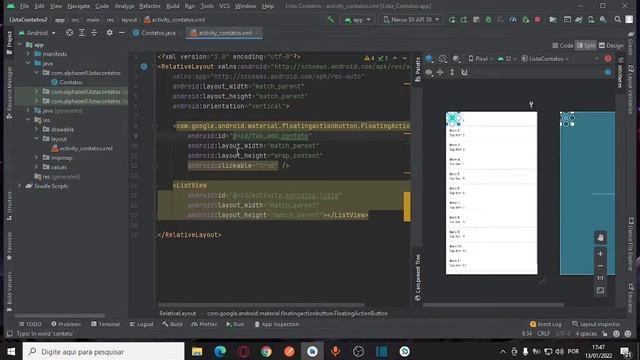This screenshot has width=640, height=360.
Task: Run the app with the play button
Action: pos(452,20)
